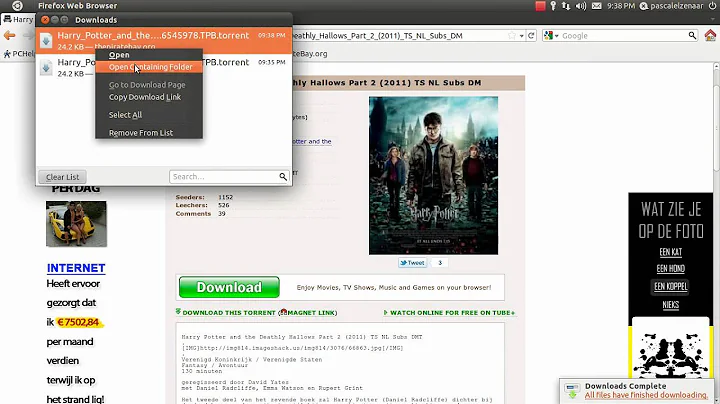
Task: Select the Harry tab
Action: click(x=18, y=19)
